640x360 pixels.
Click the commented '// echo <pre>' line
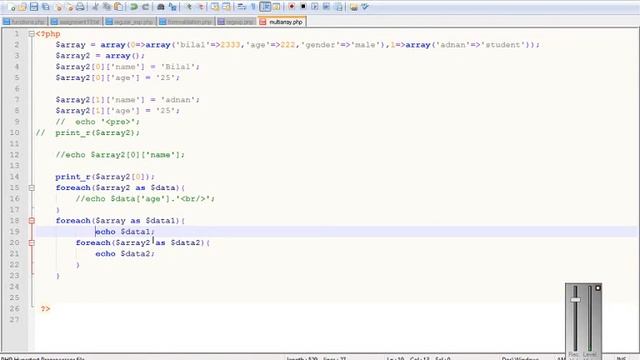click(x=98, y=122)
